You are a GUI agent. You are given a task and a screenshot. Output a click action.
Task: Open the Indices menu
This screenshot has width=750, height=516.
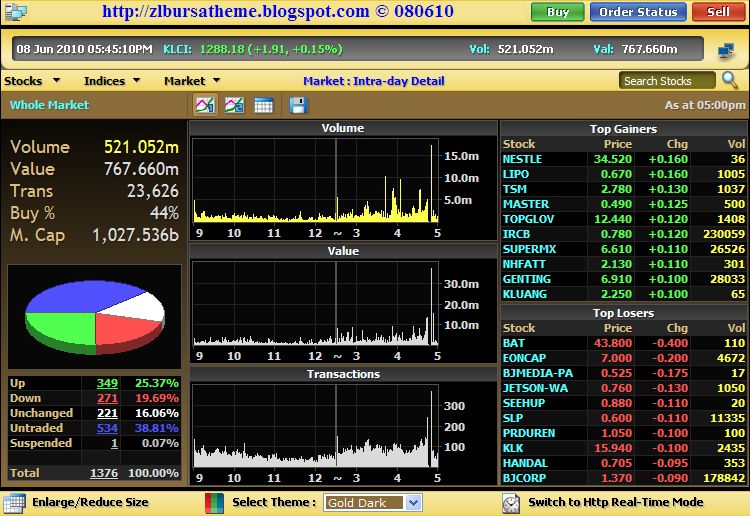point(104,81)
